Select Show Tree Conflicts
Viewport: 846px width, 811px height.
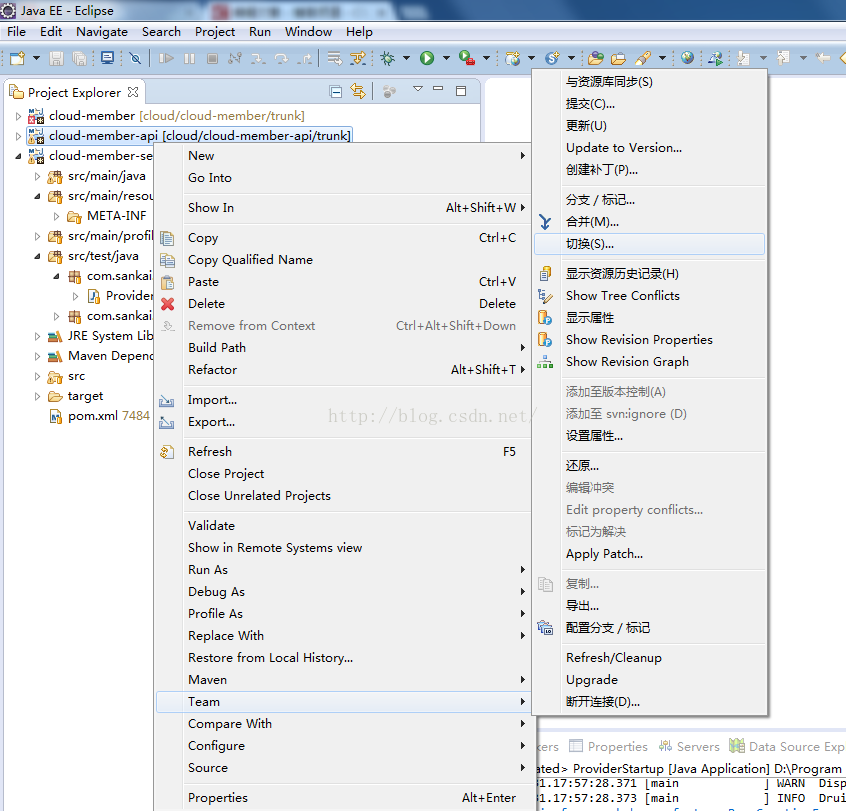[x=649, y=296]
